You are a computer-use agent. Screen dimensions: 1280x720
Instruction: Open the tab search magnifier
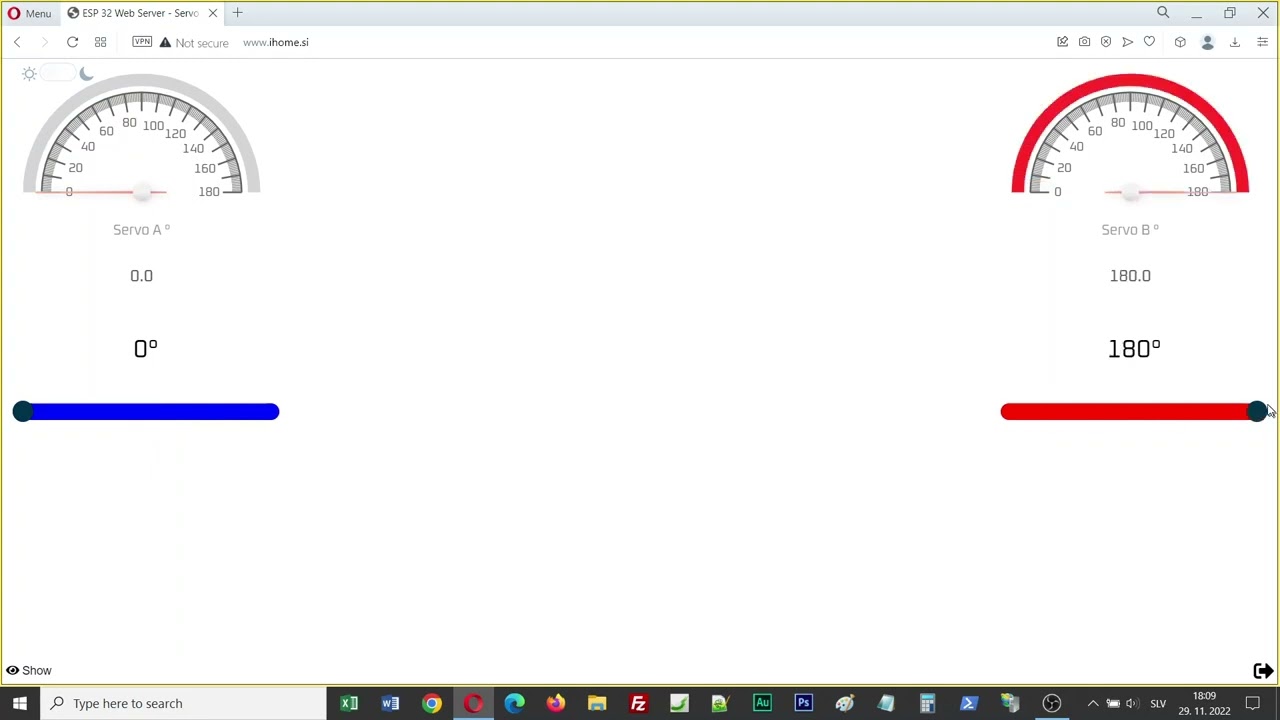click(x=1163, y=13)
